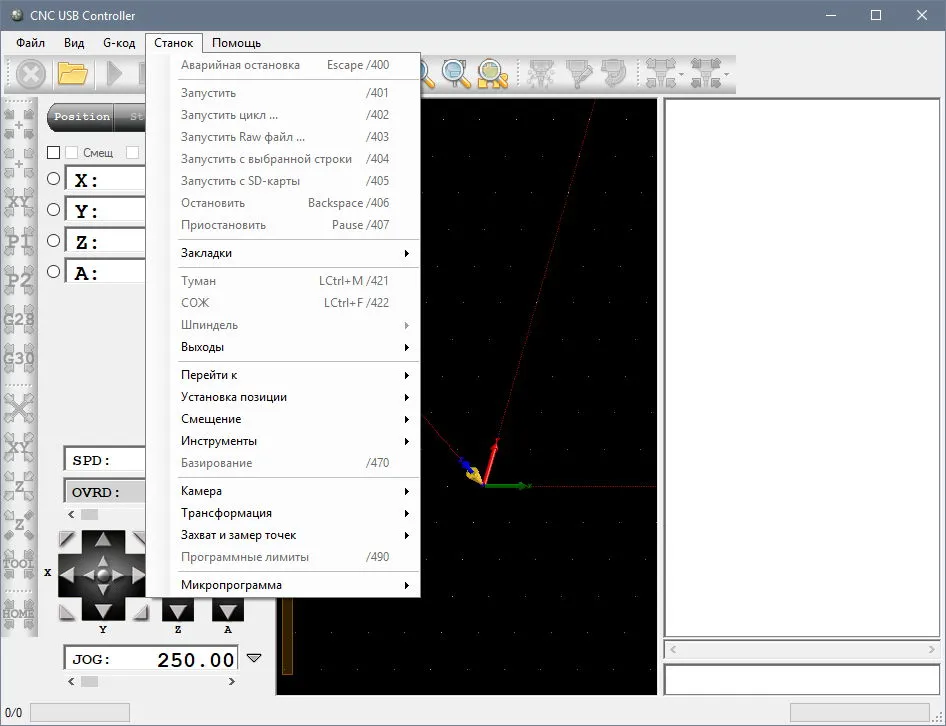Click the JOG value field
The width and height of the screenshot is (946, 726).
tap(151, 658)
